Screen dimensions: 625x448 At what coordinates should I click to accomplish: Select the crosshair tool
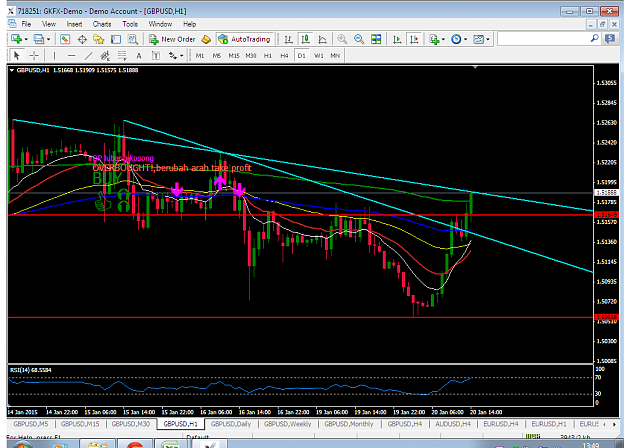point(34,56)
